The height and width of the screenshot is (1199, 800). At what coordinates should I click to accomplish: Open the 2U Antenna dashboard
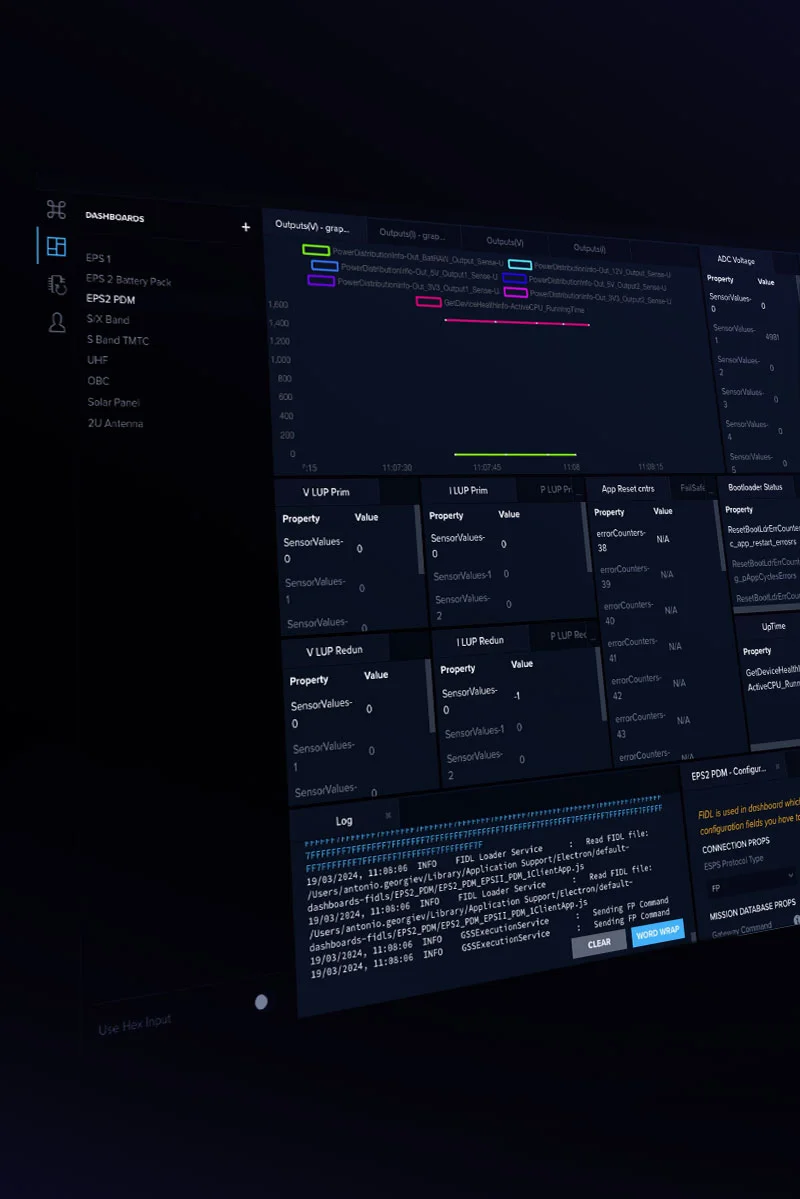tap(115, 424)
